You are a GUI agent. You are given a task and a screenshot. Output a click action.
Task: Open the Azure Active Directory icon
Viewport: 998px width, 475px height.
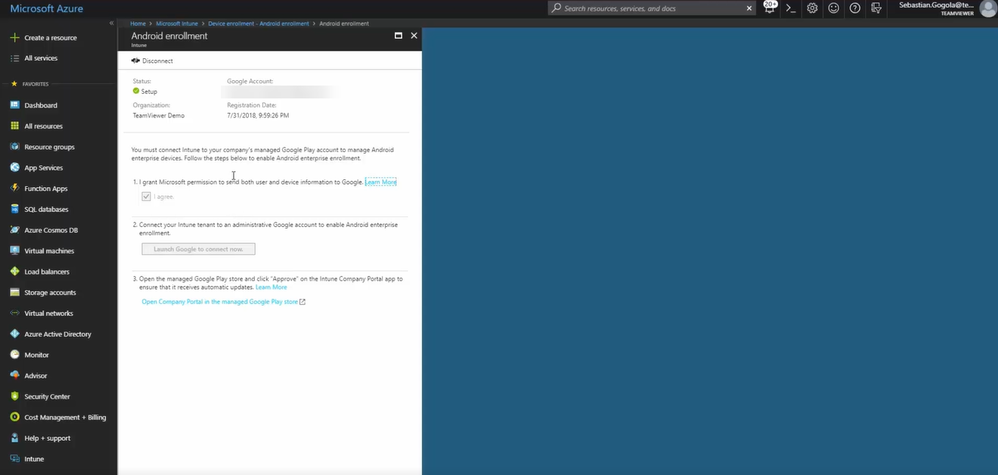[x=15, y=334]
